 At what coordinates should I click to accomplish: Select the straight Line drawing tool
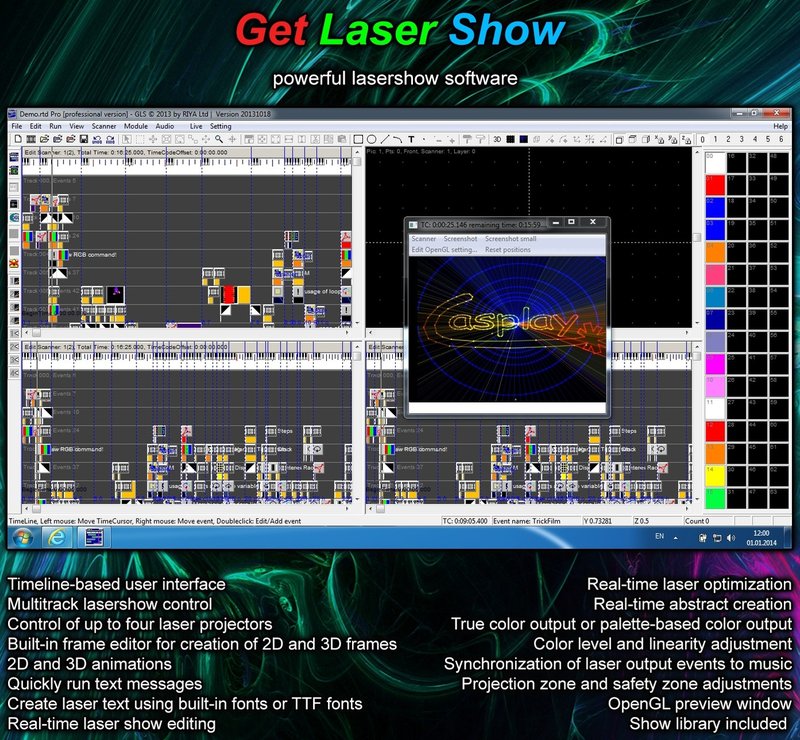pyautogui.click(x=385, y=139)
